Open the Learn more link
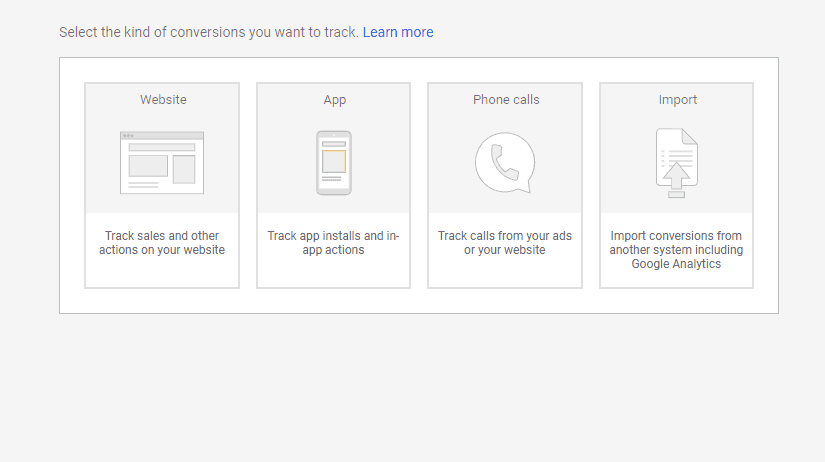Screen dimensions: 825x462 click(x=398, y=32)
